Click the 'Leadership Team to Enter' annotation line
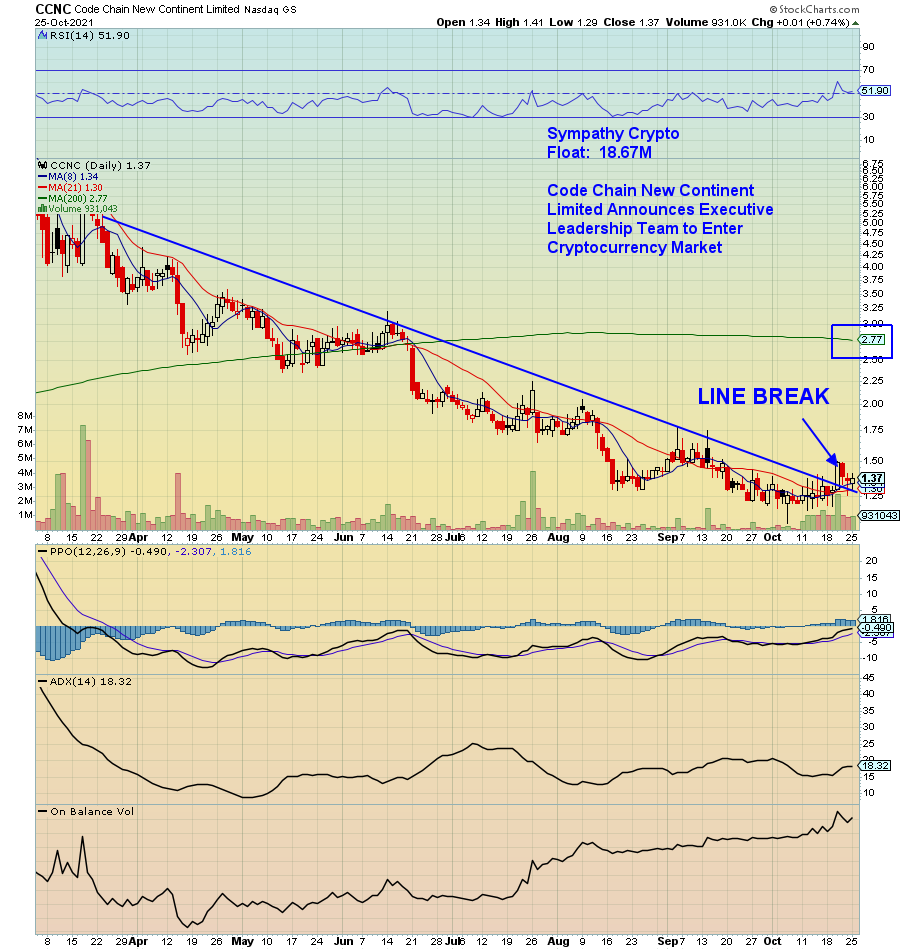Viewport: 900px width, 950px height. (644, 228)
